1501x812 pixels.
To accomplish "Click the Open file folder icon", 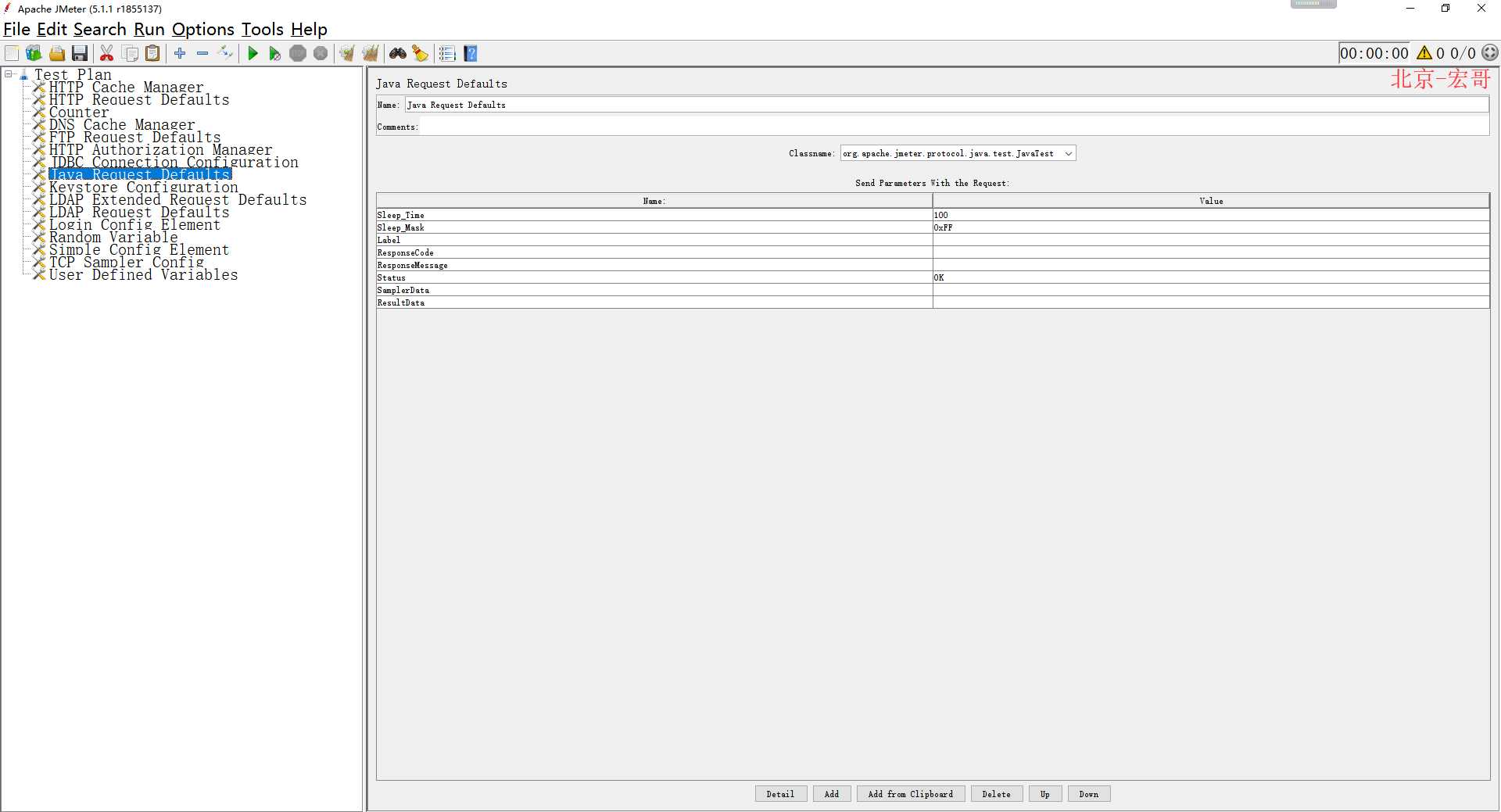I will click(57, 53).
